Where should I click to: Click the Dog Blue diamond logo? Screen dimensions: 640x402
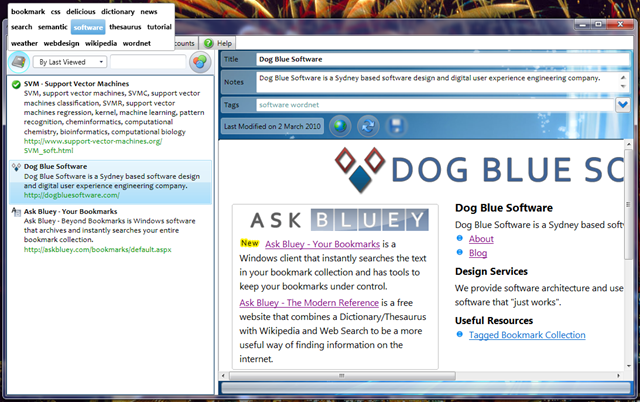click(x=360, y=170)
